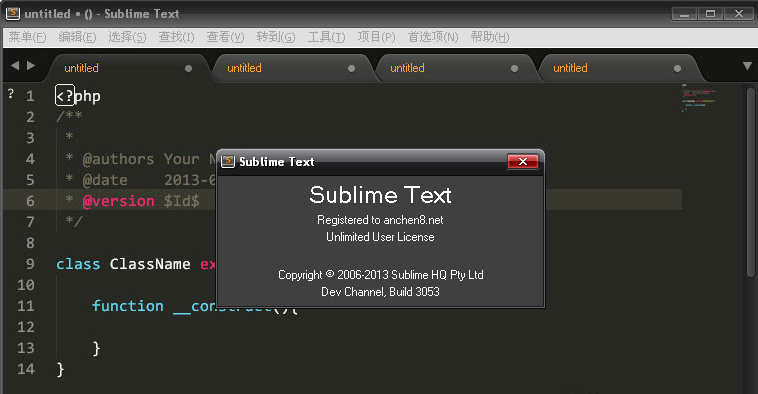Open the tab list dropdown arrow
The height and width of the screenshot is (394, 758).
click(x=747, y=66)
